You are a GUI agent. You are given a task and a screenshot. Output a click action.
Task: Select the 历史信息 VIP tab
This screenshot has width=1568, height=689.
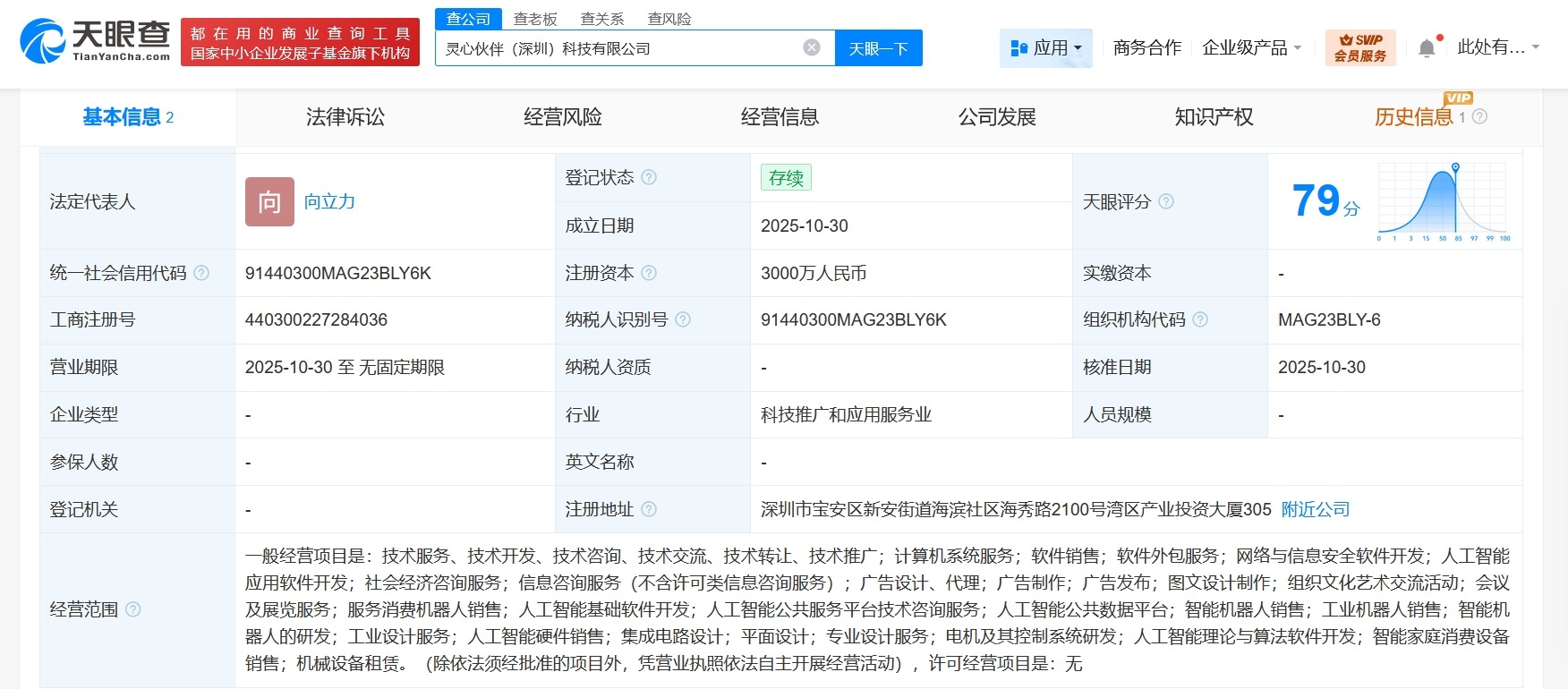1415,117
